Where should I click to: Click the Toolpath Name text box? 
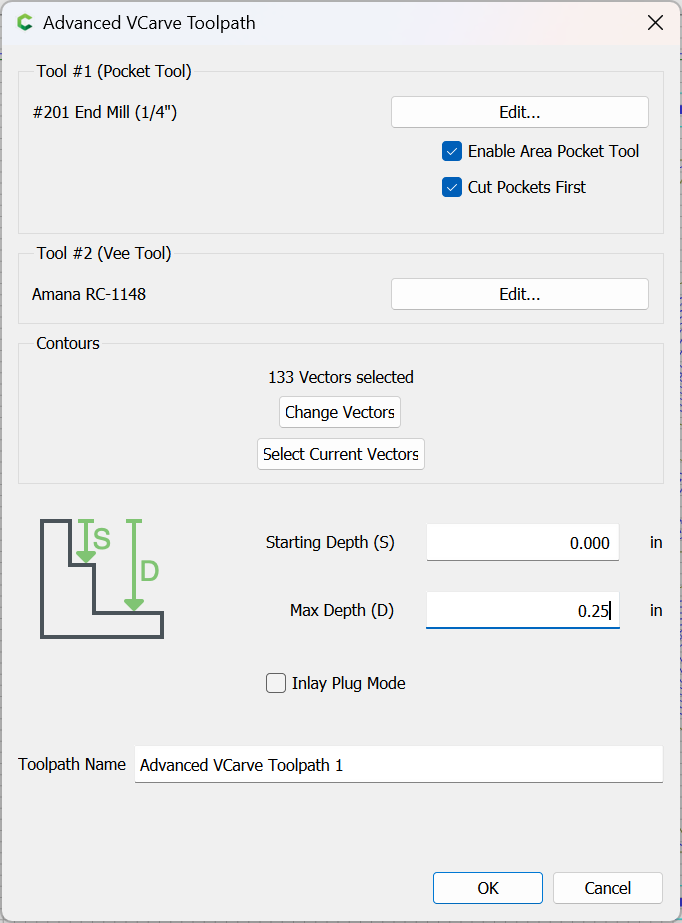pyautogui.click(x=398, y=765)
